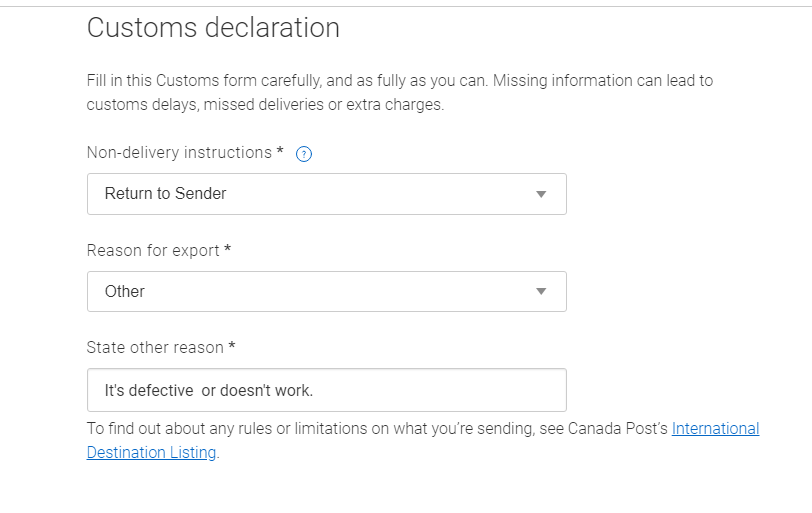Expand the arrow on the Other dropdown
This screenshot has height=513, width=812.
pyautogui.click(x=541, y=291)
